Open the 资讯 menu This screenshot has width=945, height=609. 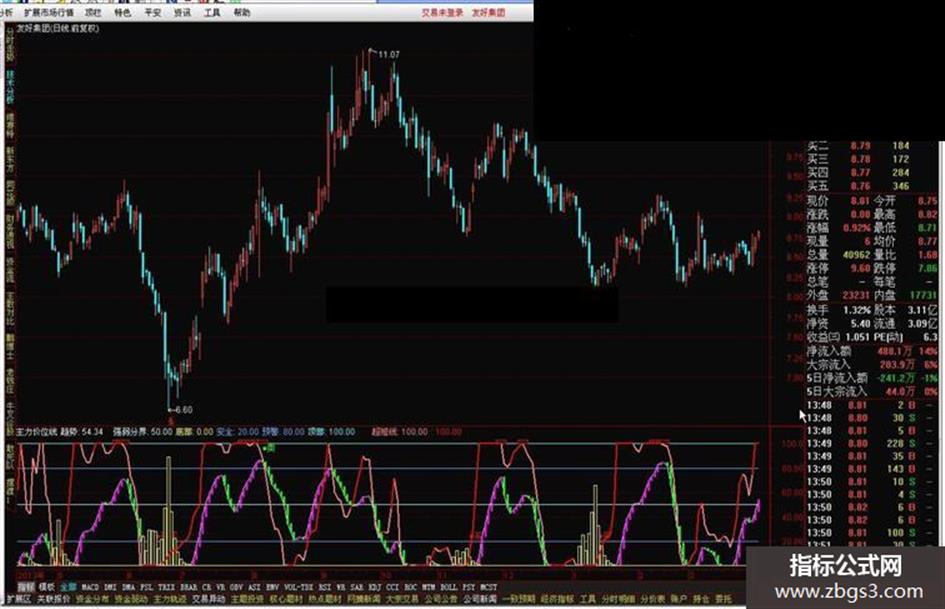[x=182, y=12]
